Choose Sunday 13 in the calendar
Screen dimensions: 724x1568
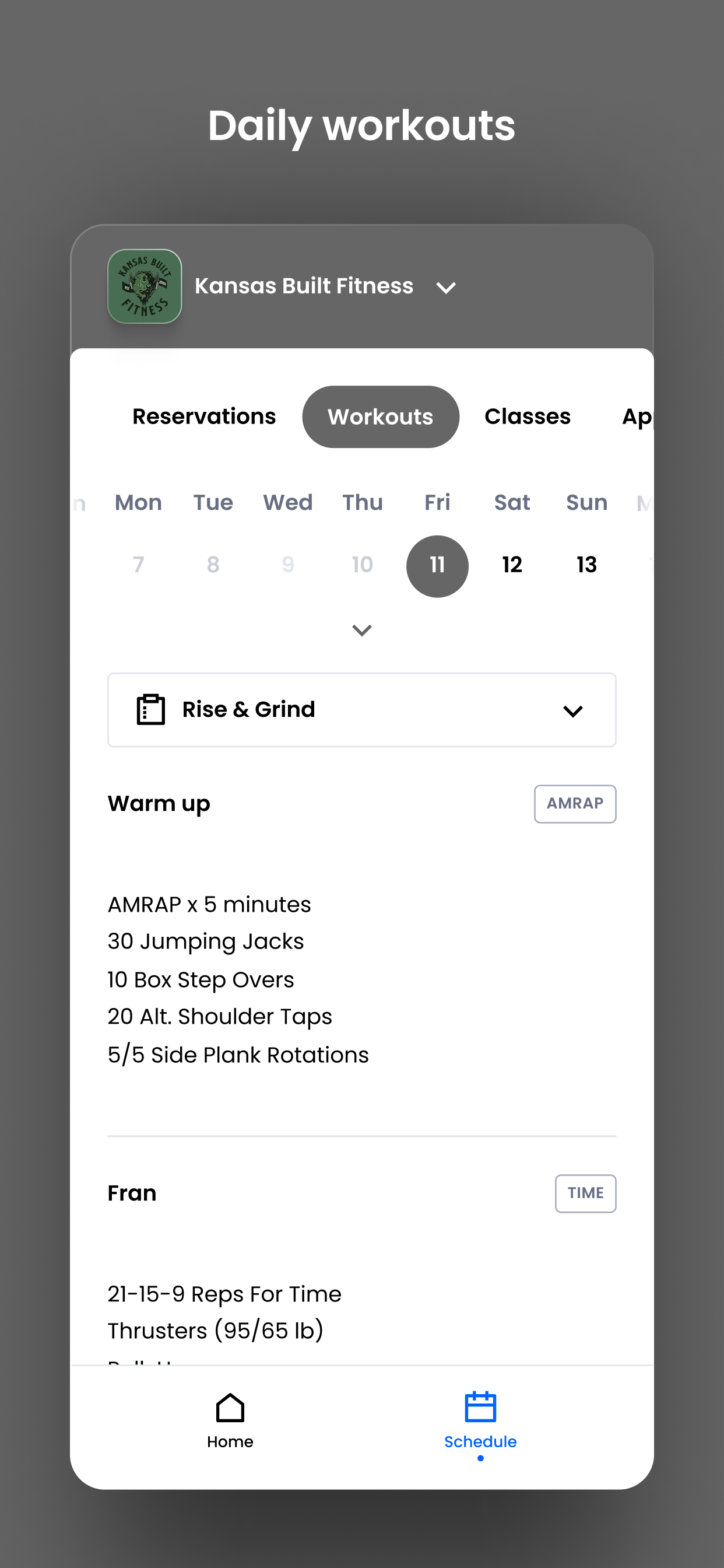(587, 565)
